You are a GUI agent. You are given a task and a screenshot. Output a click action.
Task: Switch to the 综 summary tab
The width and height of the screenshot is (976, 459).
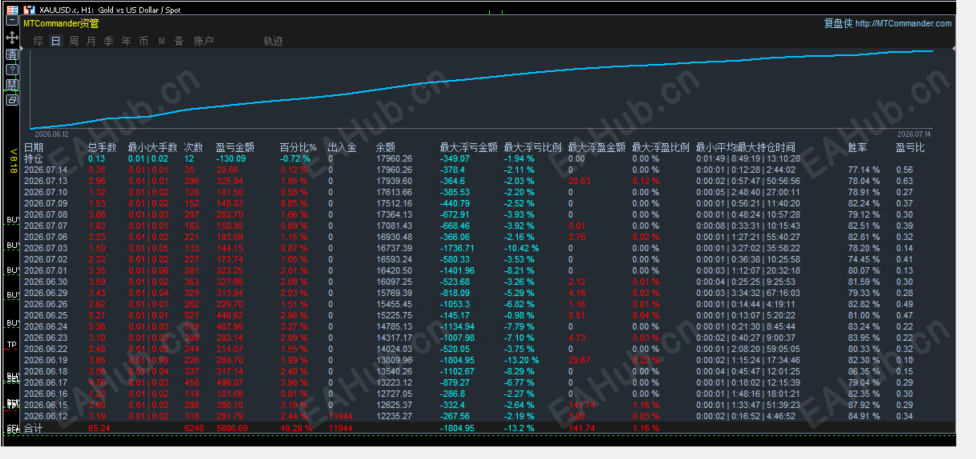click(x=39, y=41)
